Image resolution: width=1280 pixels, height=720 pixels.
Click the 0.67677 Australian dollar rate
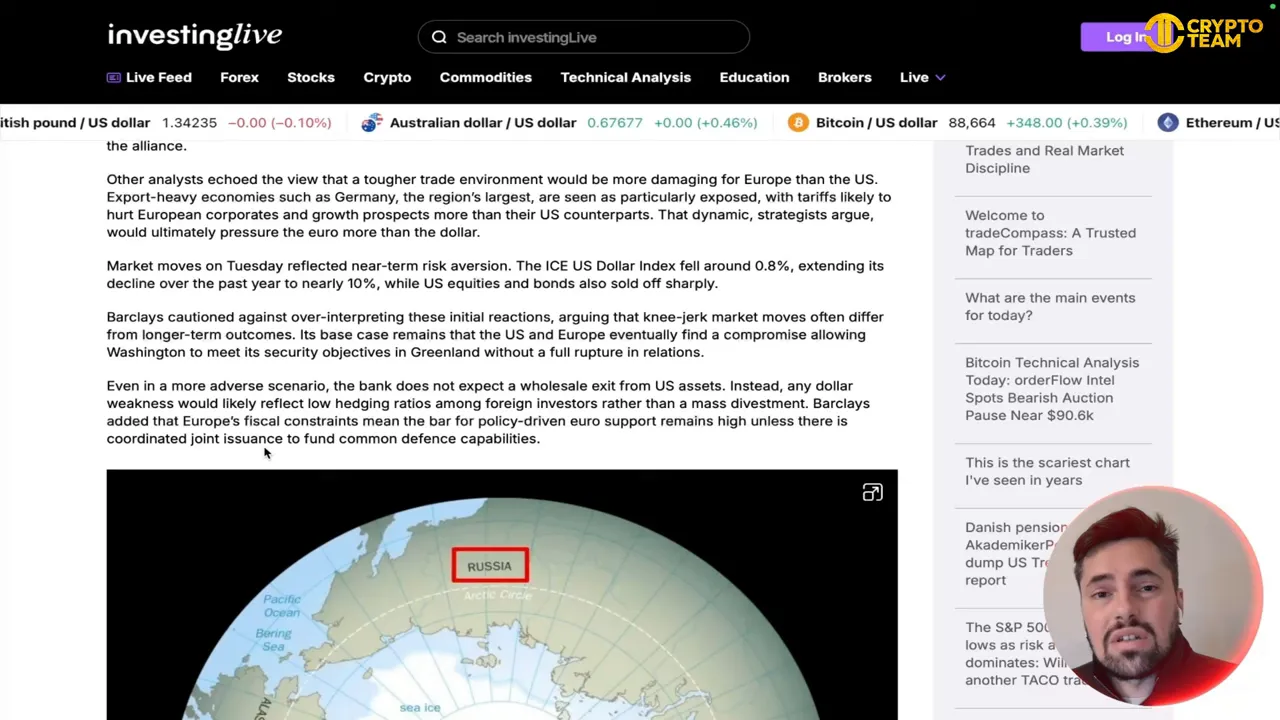point(615,122)
